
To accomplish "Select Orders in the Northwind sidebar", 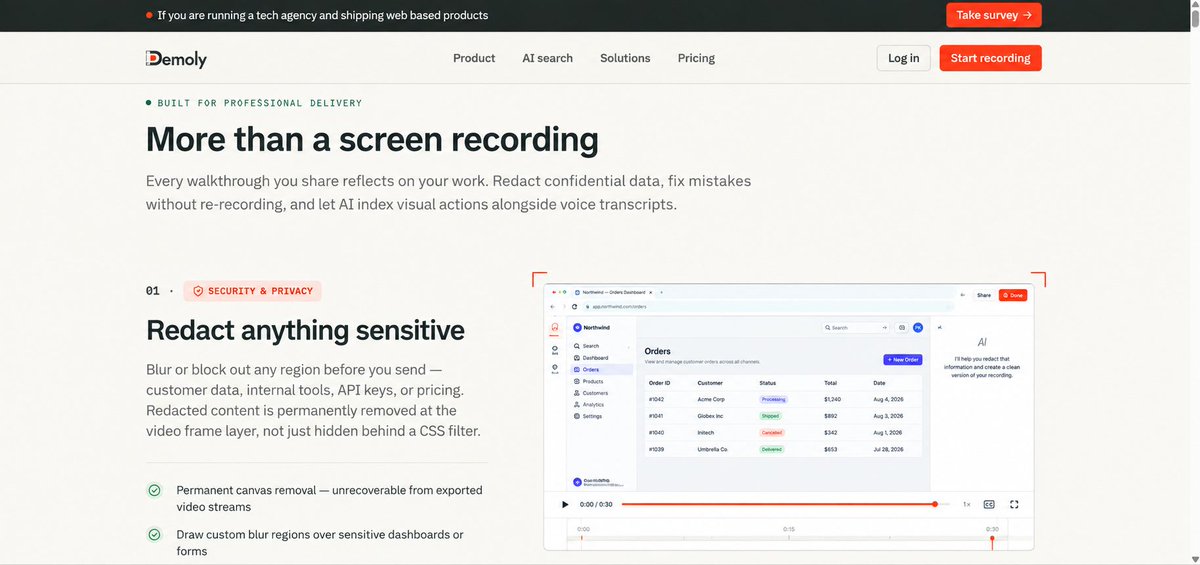I will point(602,369).
